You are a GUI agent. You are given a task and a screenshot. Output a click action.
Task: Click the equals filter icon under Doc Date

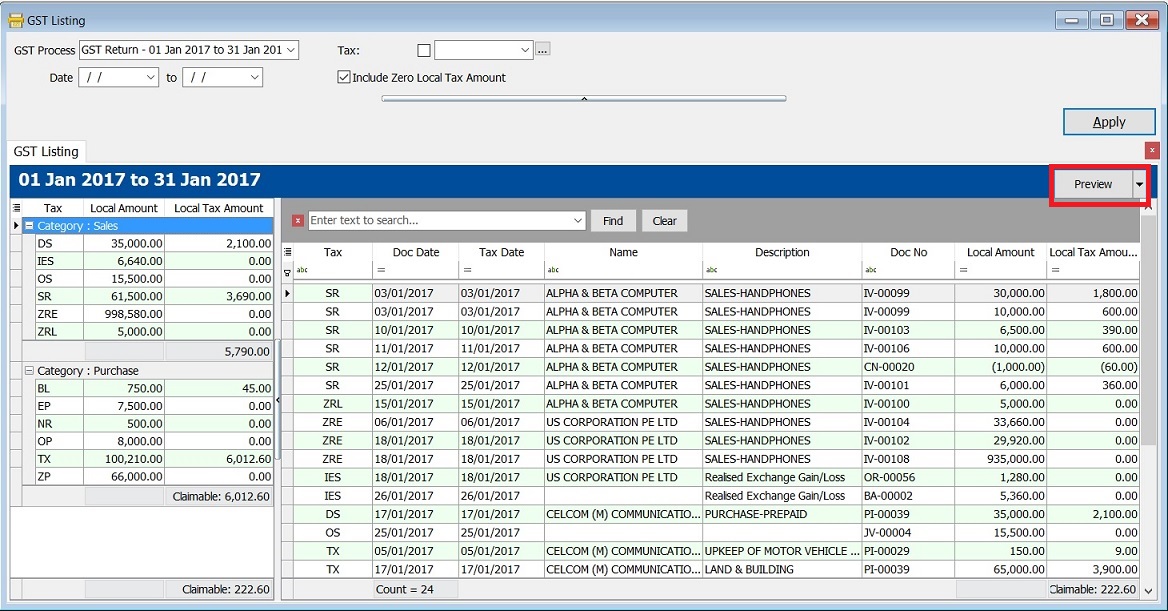tap(381, 271)
